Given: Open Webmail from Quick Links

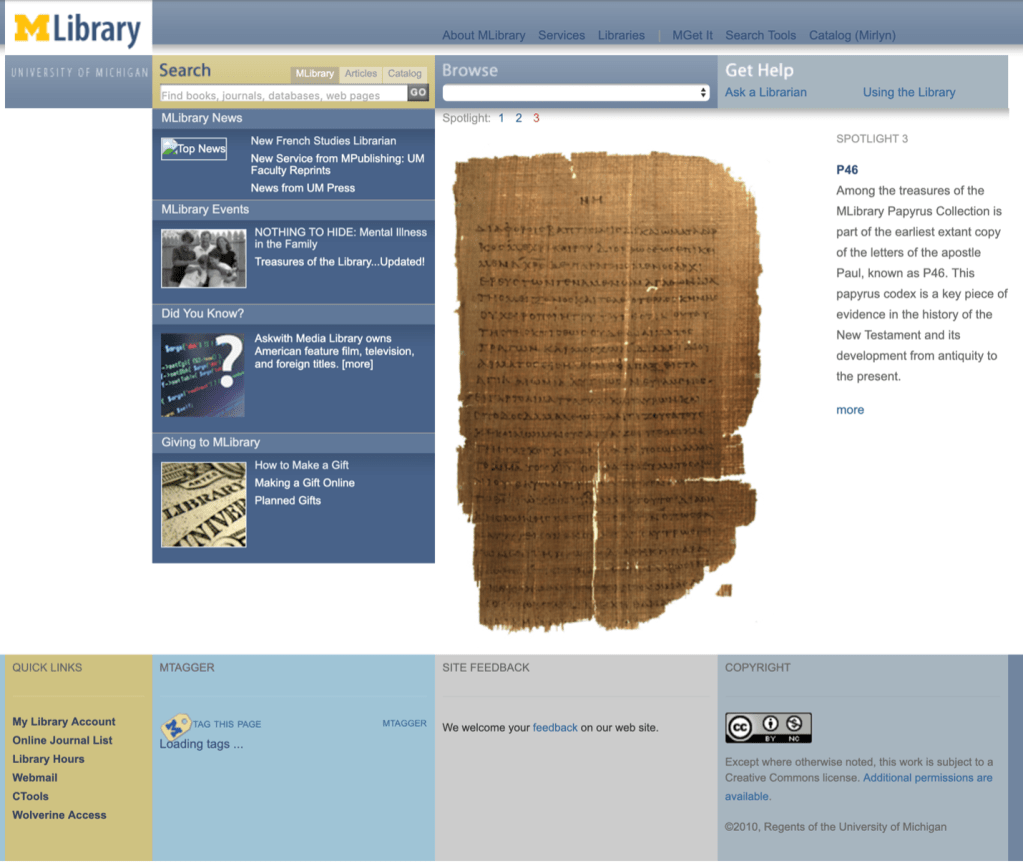Looking at the screenshot, I should tap(35, 777).
